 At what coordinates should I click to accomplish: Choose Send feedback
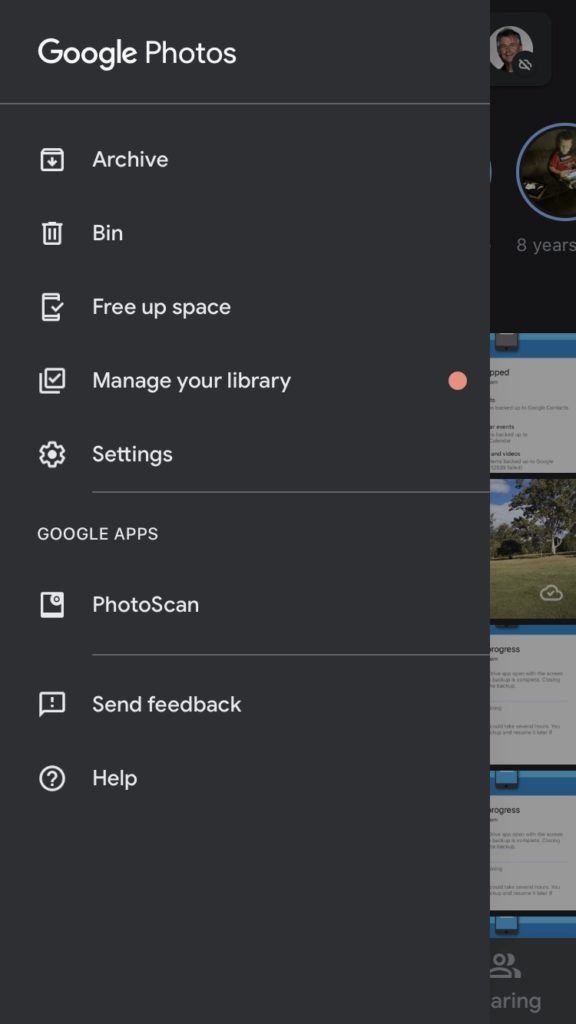[x=245, y=705]
